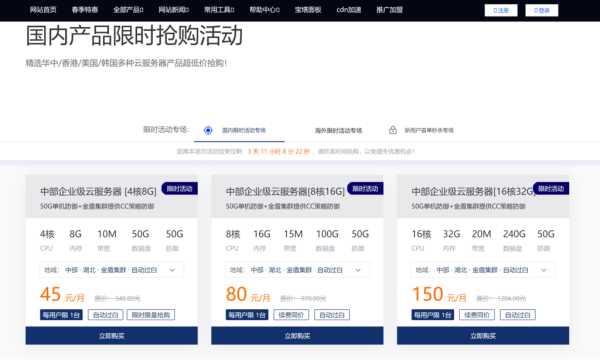Open the 地域 region dropdown on the 8核16G card
The image size is (600, 360).
coord(297,270)
